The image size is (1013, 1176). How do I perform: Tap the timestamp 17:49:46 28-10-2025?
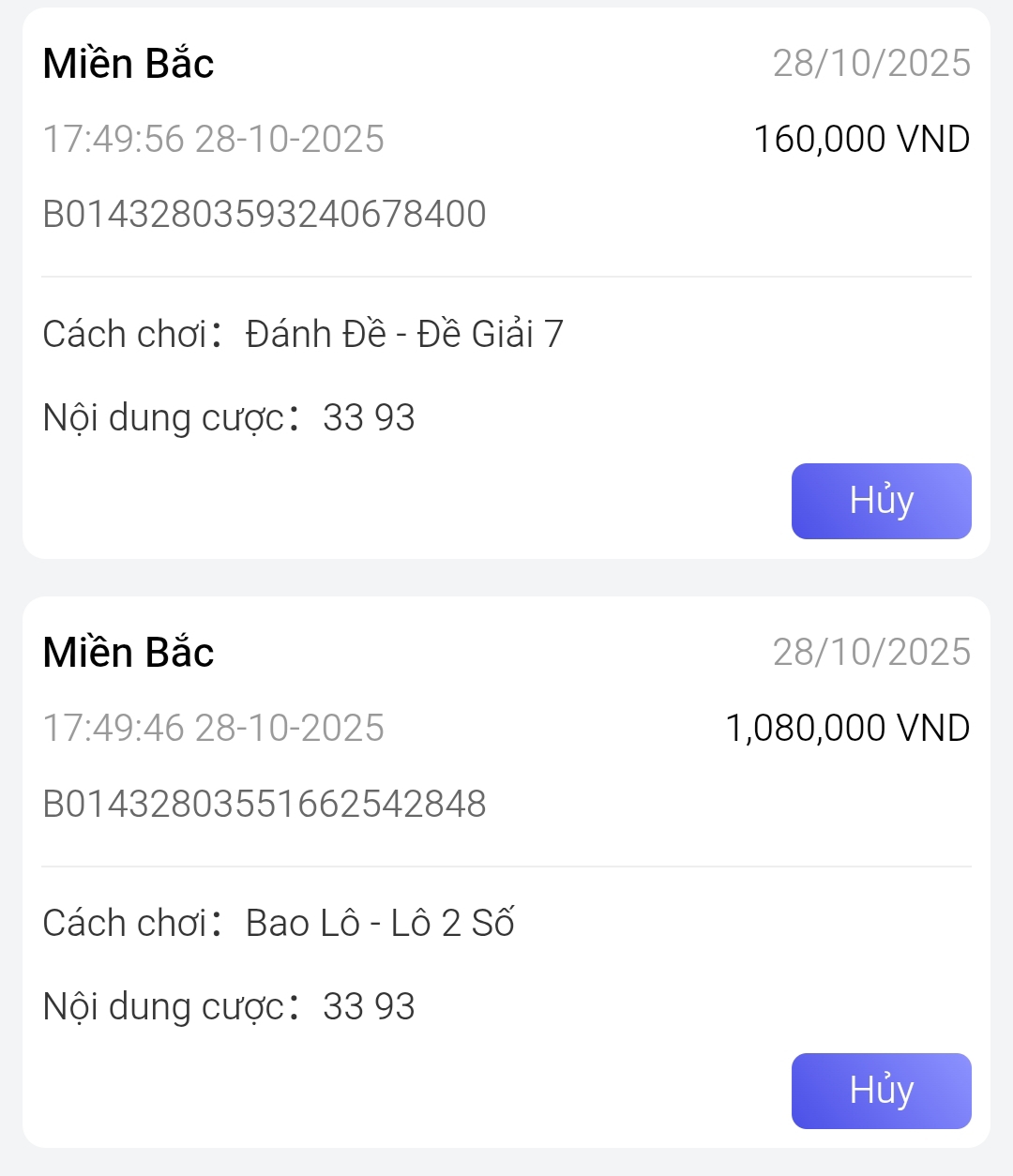point(214,728)
